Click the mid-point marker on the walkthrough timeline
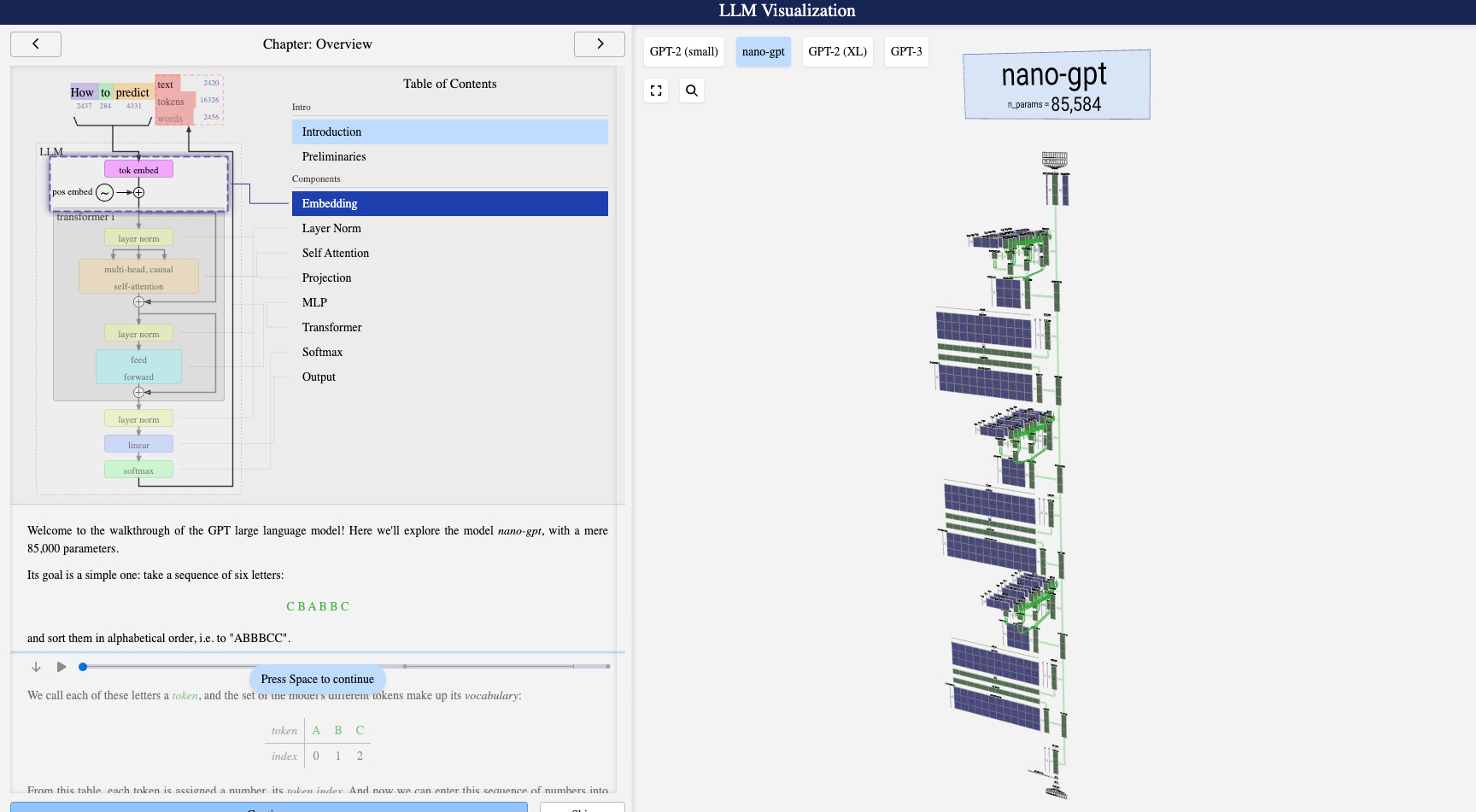This screenshot has width=1476, height=812. click(x=405, y=666)
